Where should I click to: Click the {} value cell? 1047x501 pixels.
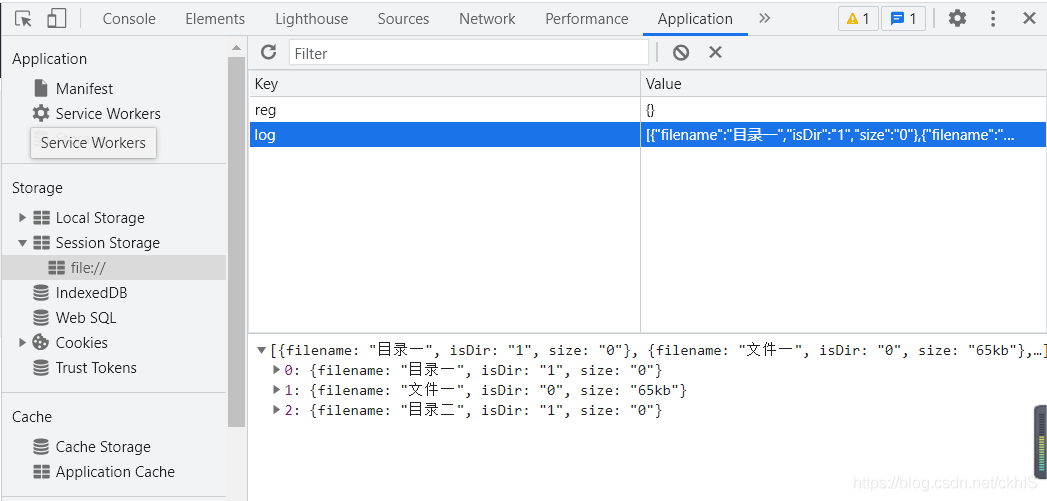point(843,110)
